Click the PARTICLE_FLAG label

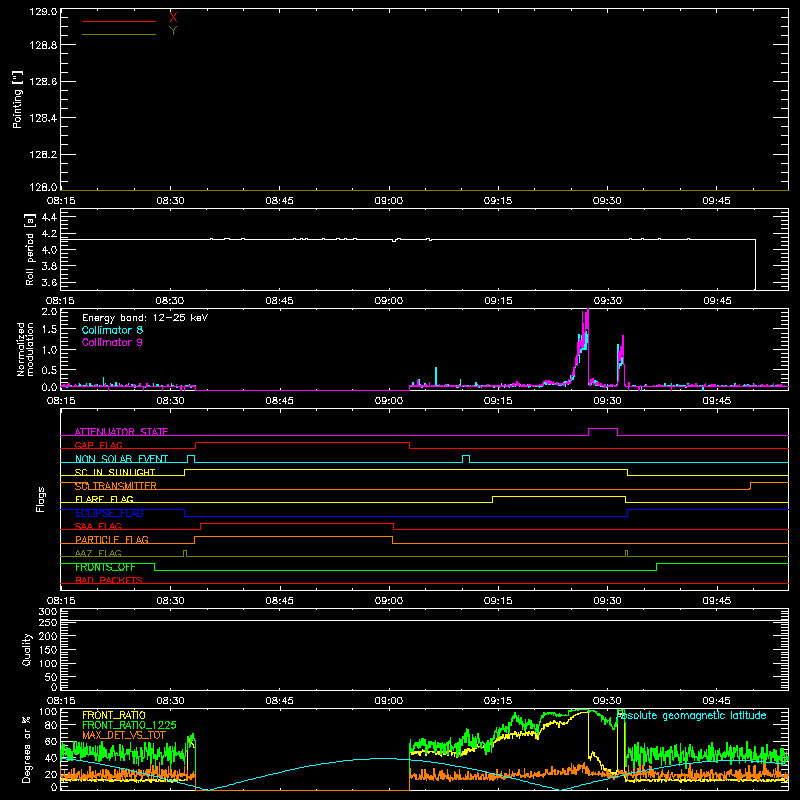coord(112,539)
